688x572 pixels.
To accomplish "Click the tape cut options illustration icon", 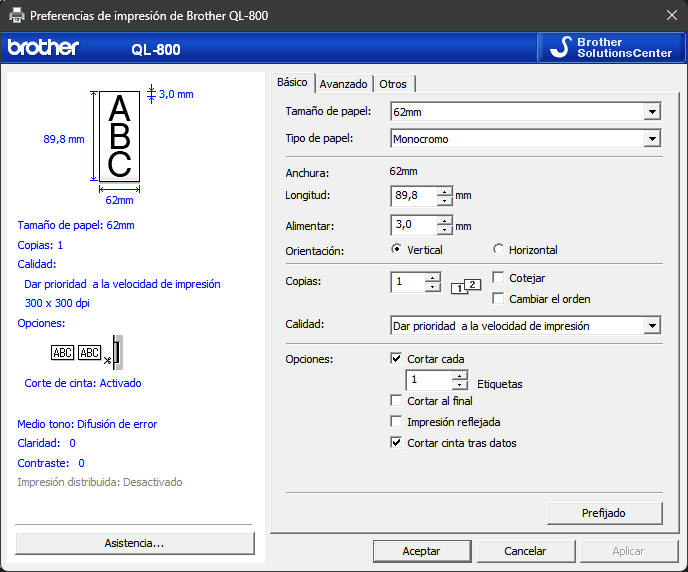I will pyautogui.click(x=87, y=352).
